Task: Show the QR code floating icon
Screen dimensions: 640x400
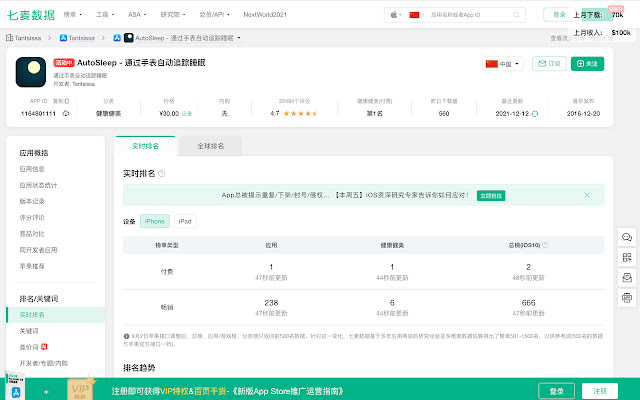Action: (x=627, y=257)
